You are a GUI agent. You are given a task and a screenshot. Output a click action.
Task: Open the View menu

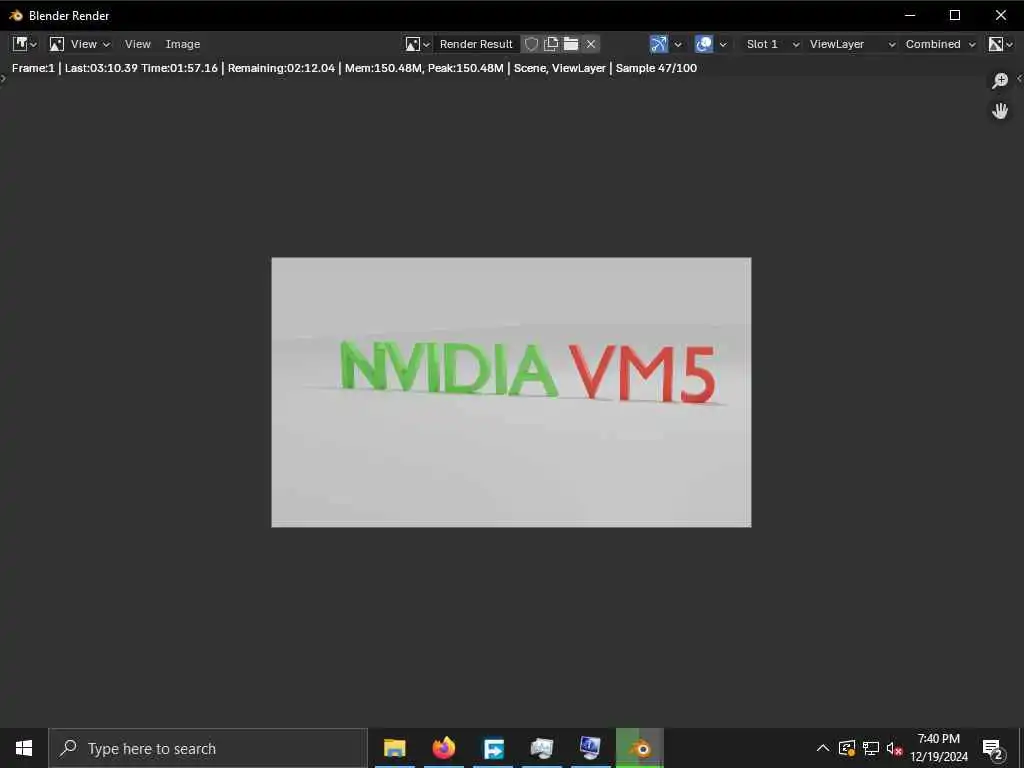pos(137,44)
